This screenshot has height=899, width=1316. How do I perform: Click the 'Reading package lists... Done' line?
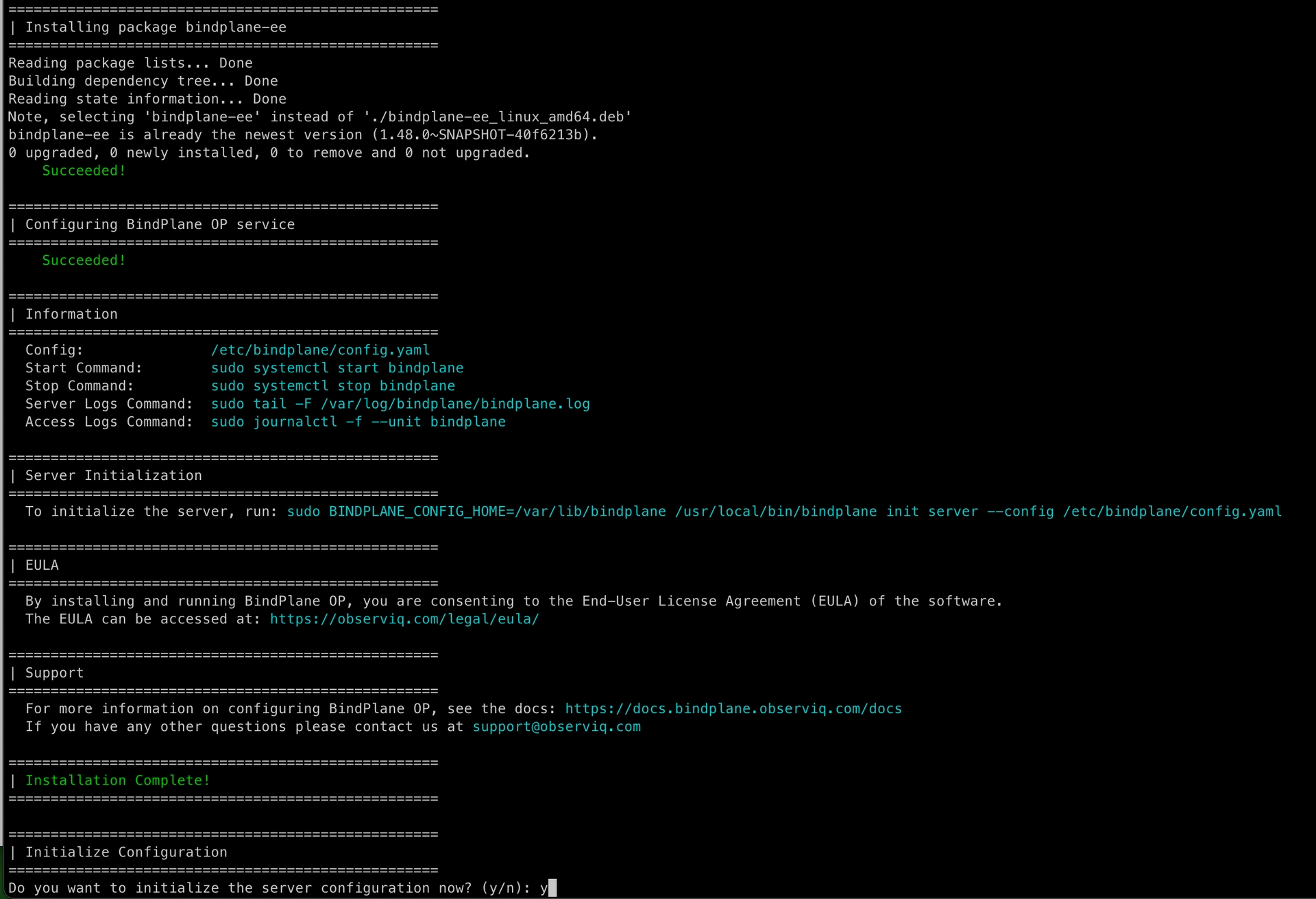coord(130,63)
